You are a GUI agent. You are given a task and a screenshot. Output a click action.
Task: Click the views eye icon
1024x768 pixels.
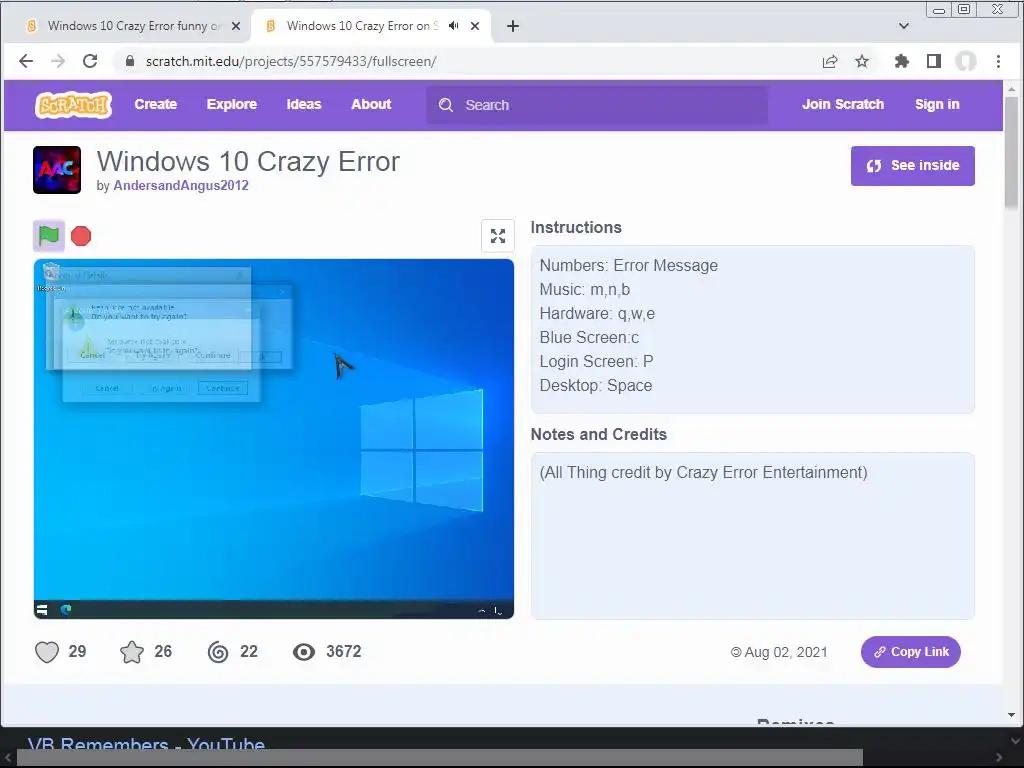coord(304,652)
